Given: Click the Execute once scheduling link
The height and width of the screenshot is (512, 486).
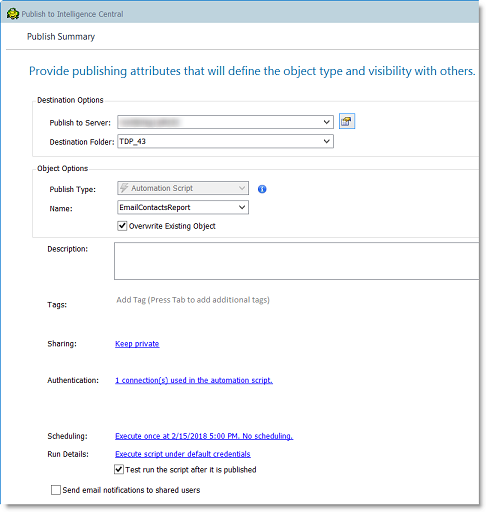Looking at the screenshot, I should coord(204,436).
